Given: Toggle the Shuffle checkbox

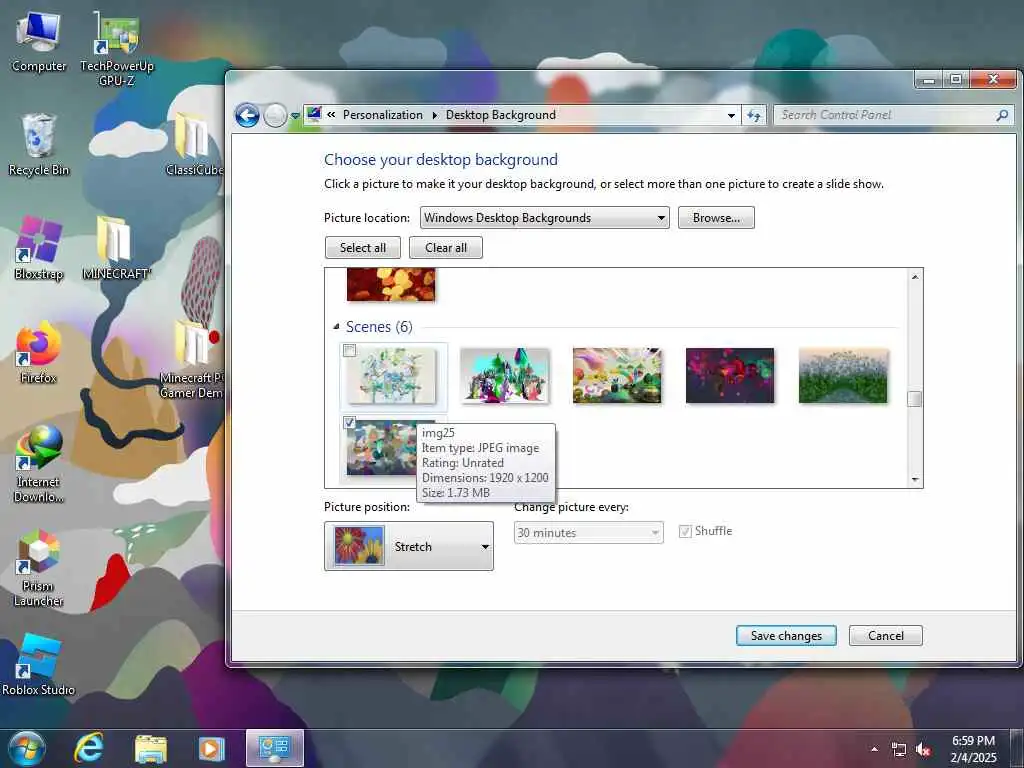Looking at the screenshot, I should pos(685,532).
